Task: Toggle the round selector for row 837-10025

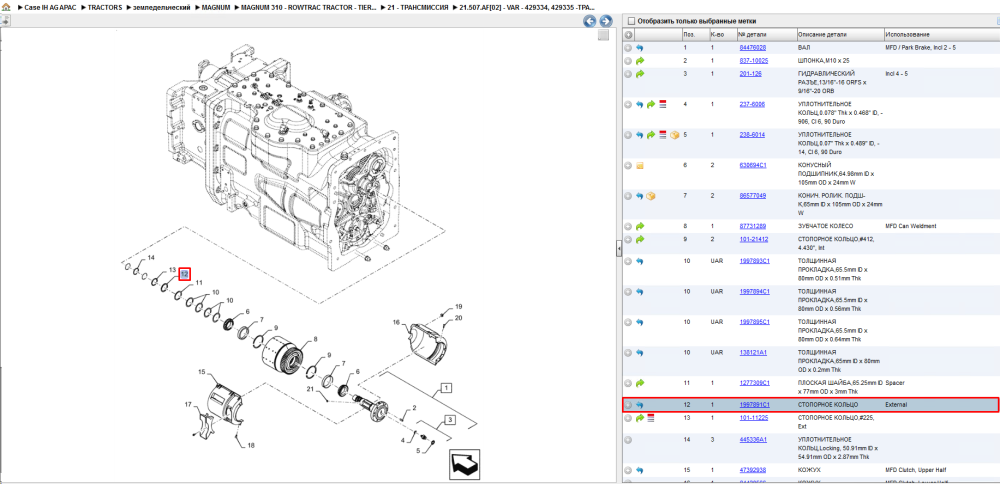Action: click(628, 61)
